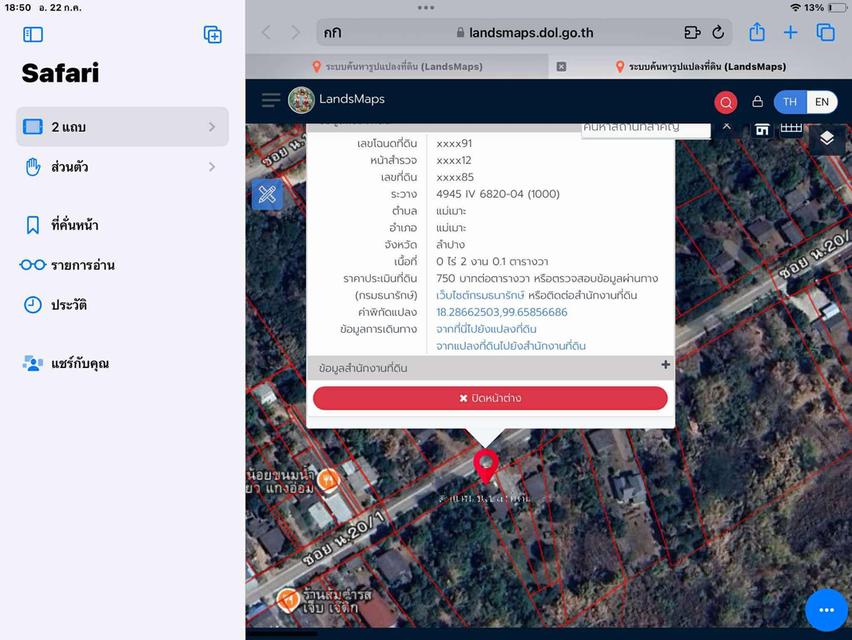852x640 pixels.
Task: Switch language to TH
Action: [x=790, y=102]
